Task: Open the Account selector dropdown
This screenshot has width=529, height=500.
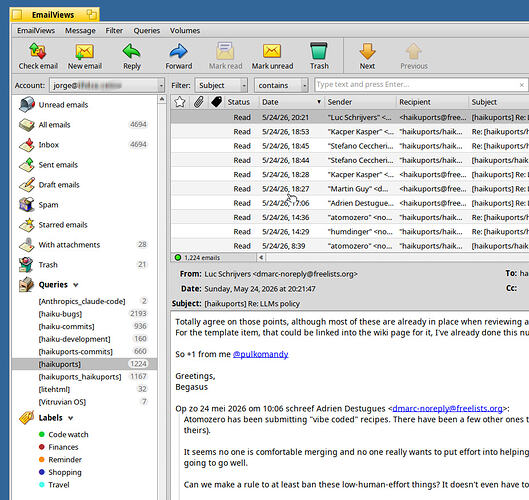Action: click(107, 85)
